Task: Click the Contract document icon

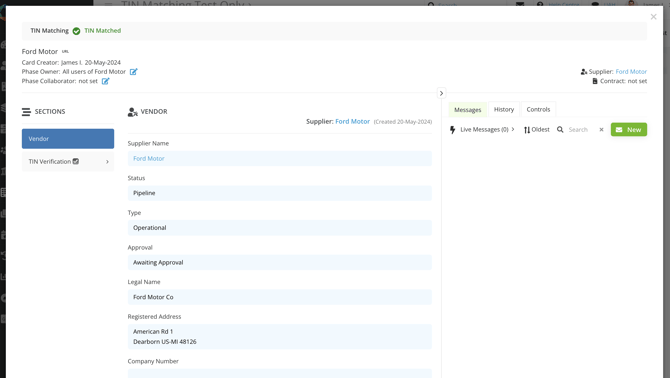Action: [595, 81]
